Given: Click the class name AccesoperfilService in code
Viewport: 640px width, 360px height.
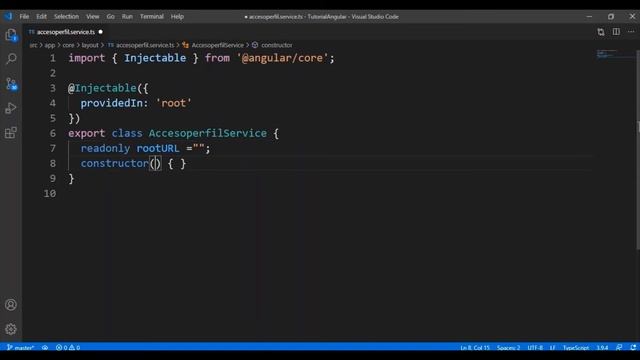Looking at the screenshot, I should pos(208,133).
